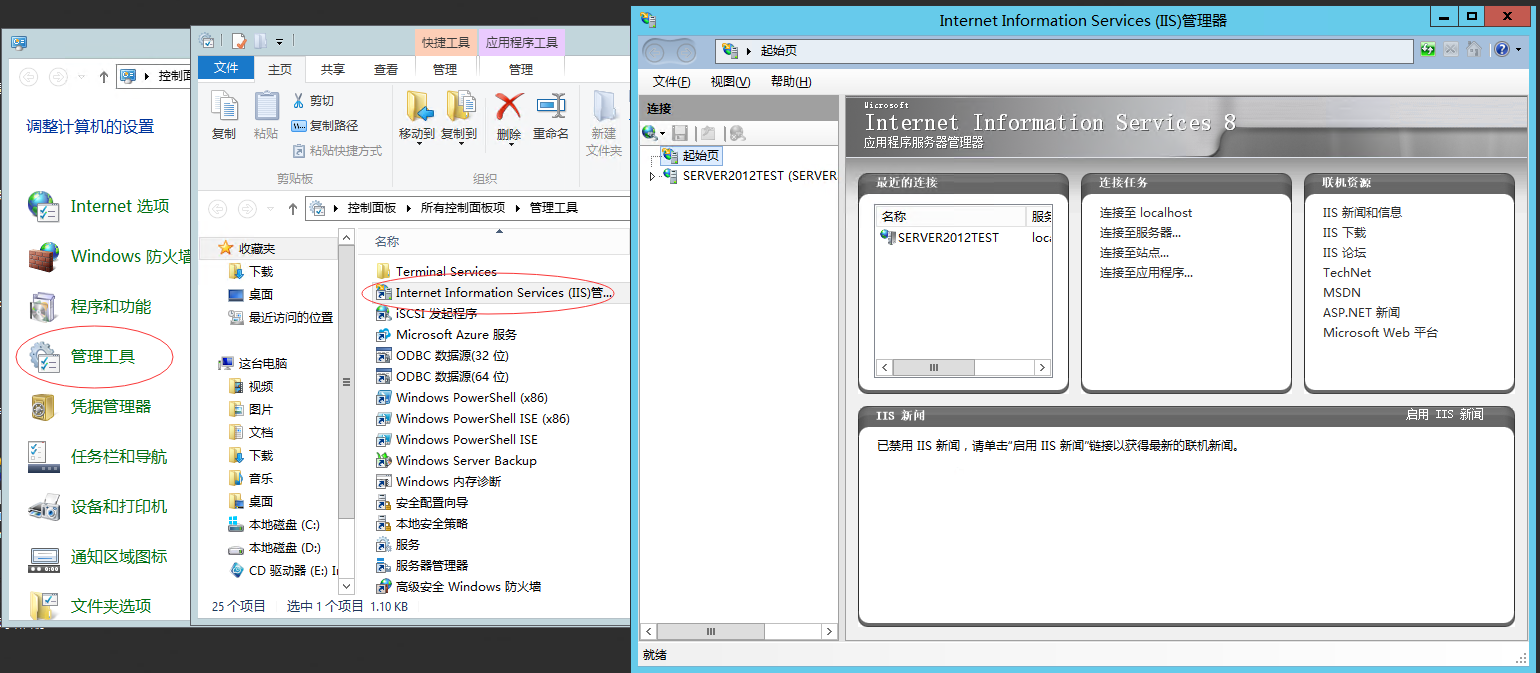
Task: Open the Windows PowerShell ISE shortcut
Action: click(466, 440)
